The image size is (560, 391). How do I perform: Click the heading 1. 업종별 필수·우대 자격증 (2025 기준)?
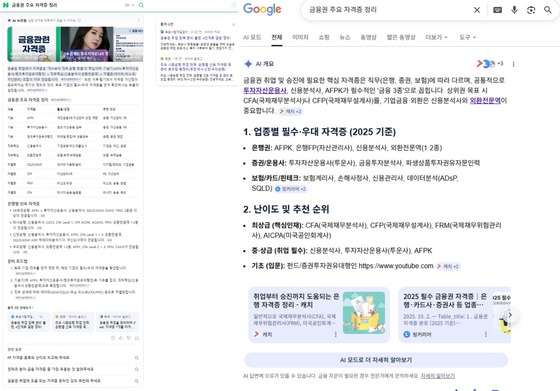[x=319, y=132]
